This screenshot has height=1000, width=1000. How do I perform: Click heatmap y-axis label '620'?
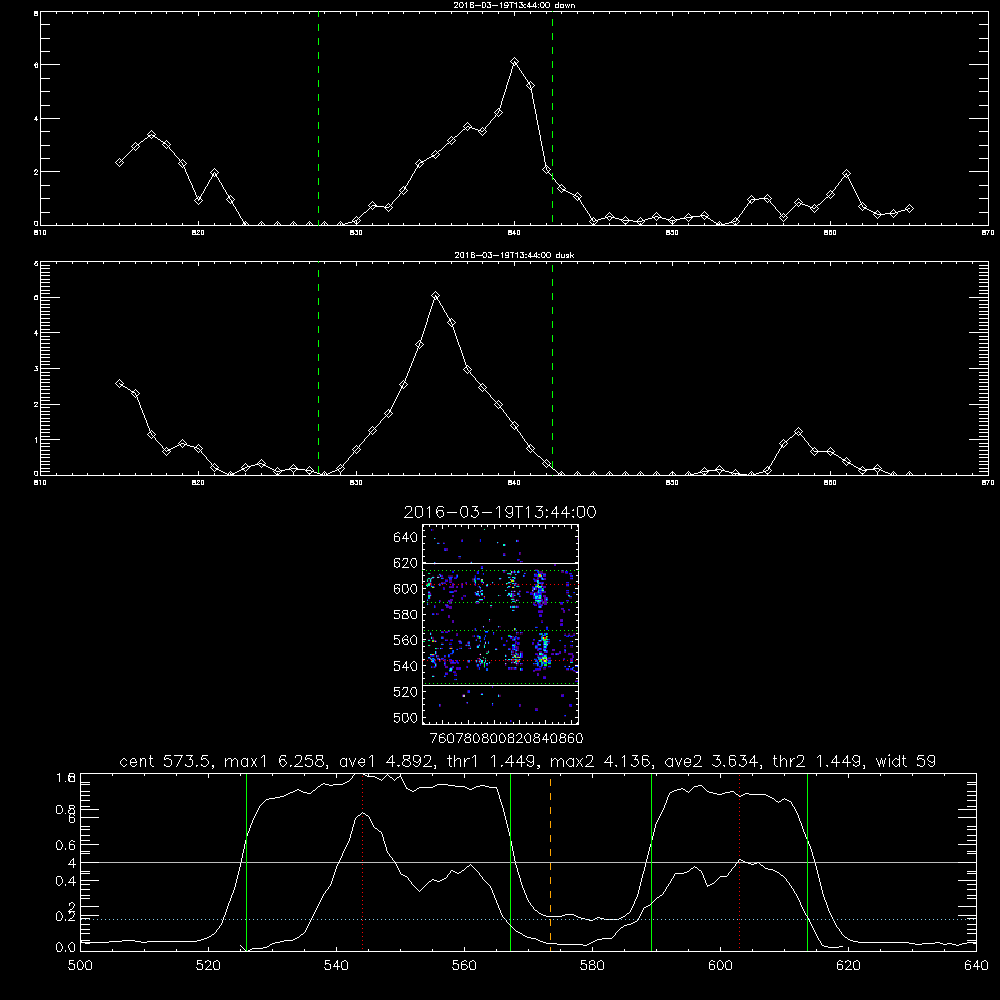(406, 563)
